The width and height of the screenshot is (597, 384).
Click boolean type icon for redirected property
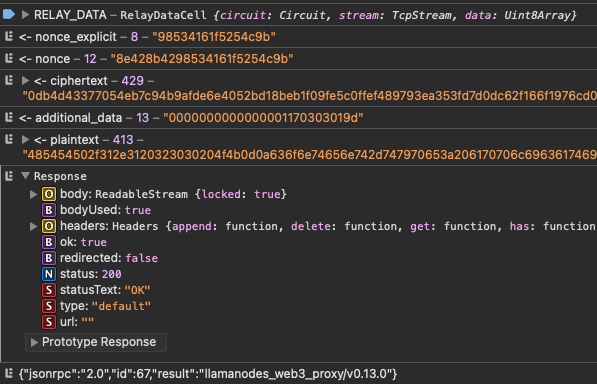point(49,258)
